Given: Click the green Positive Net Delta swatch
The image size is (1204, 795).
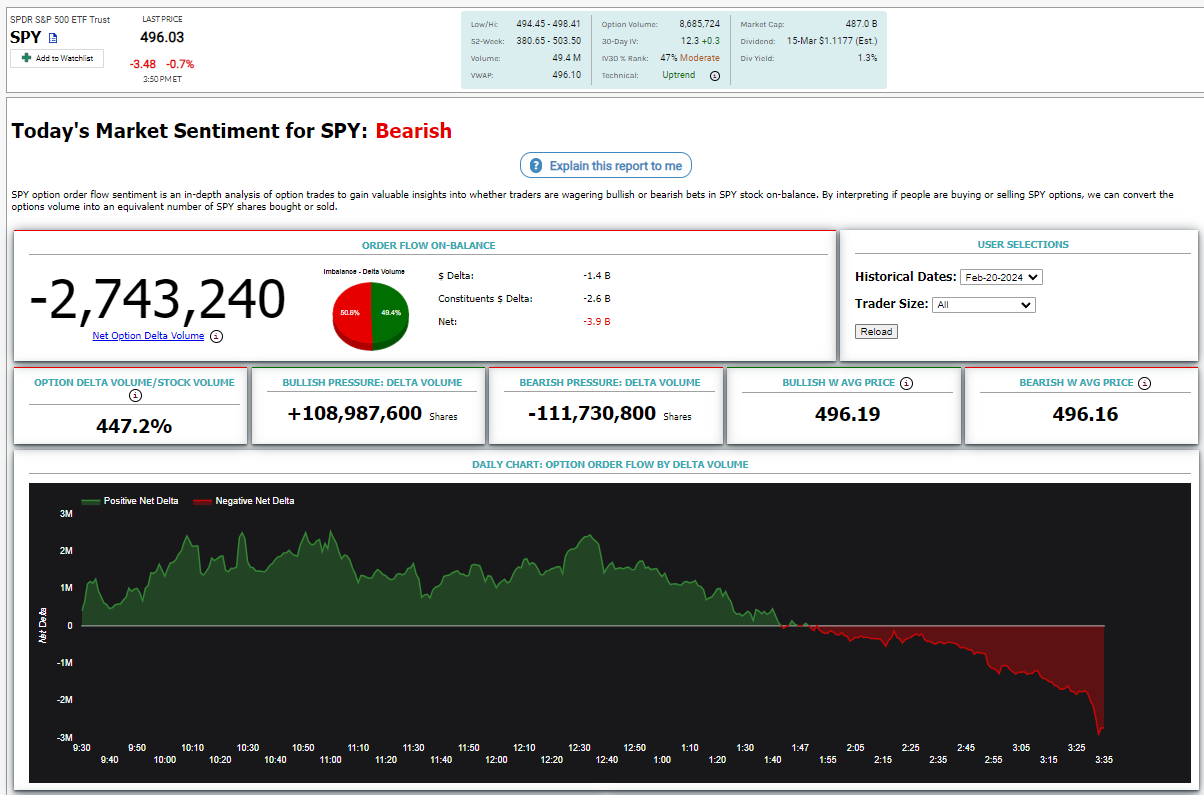Looking at the screenshot, I should tap(91, 501).
